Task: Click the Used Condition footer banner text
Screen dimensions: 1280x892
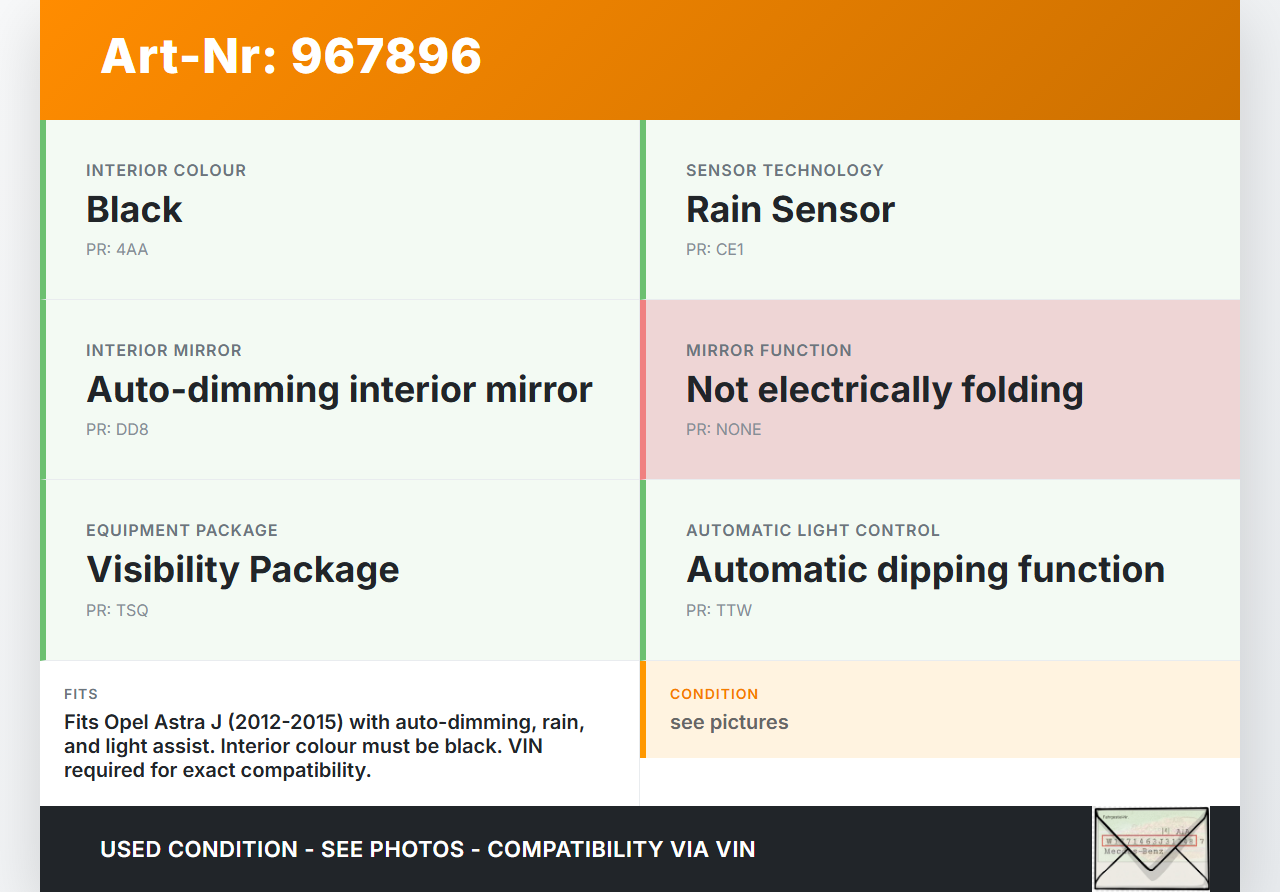Action: click(x=427, y=850)
